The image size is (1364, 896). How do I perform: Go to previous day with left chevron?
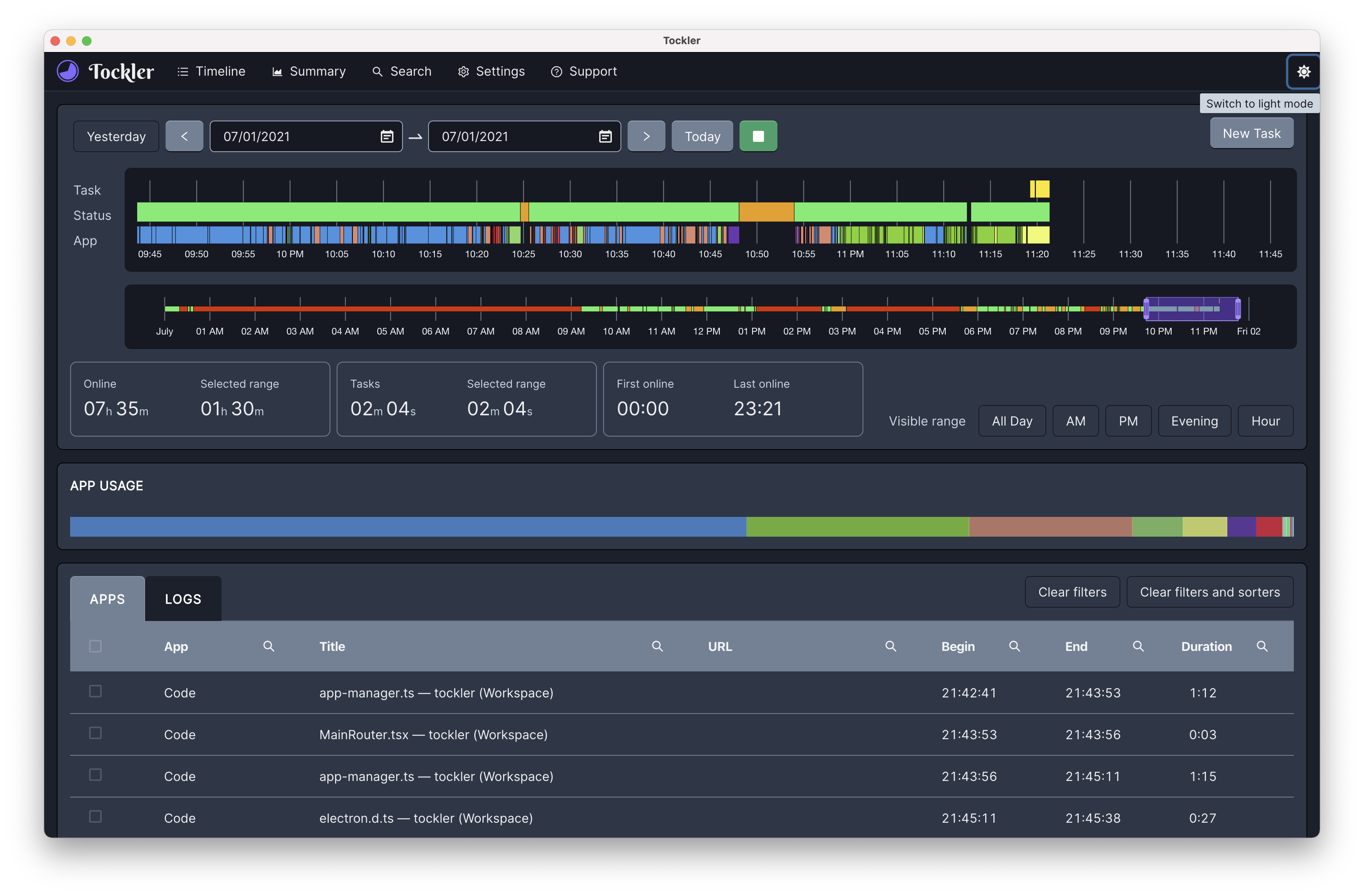point(184,136)
